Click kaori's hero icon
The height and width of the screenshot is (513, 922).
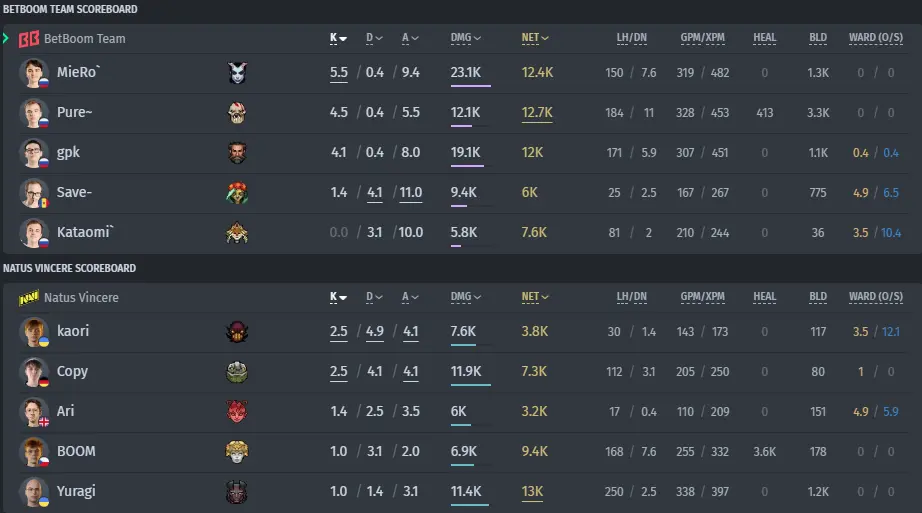[x=237, y=332]
